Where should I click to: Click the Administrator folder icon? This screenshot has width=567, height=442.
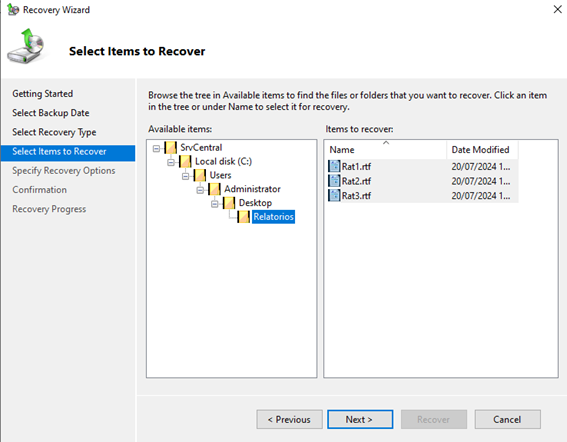click(x=214, y=189)
